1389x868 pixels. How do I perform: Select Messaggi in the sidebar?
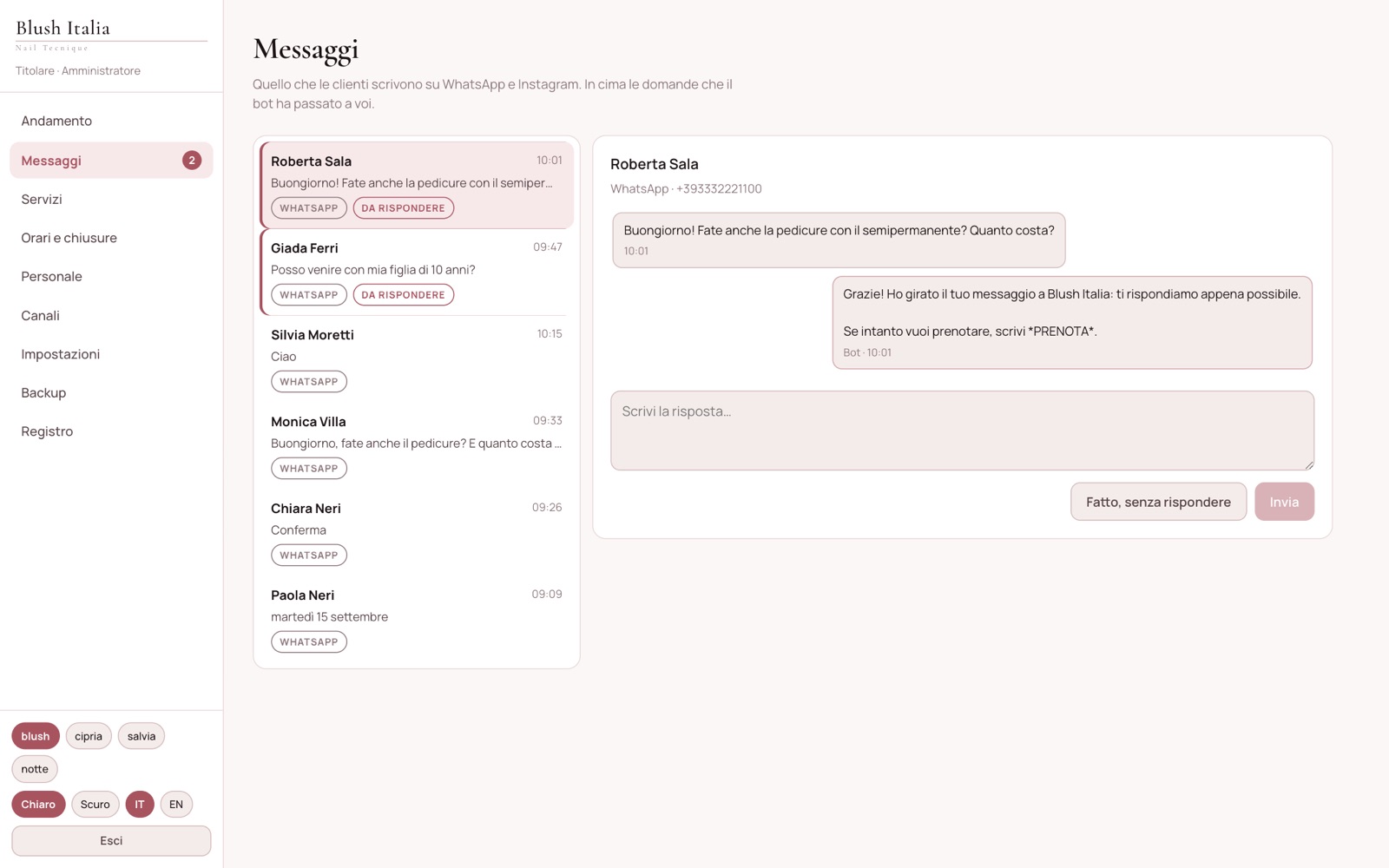[111, 161]
